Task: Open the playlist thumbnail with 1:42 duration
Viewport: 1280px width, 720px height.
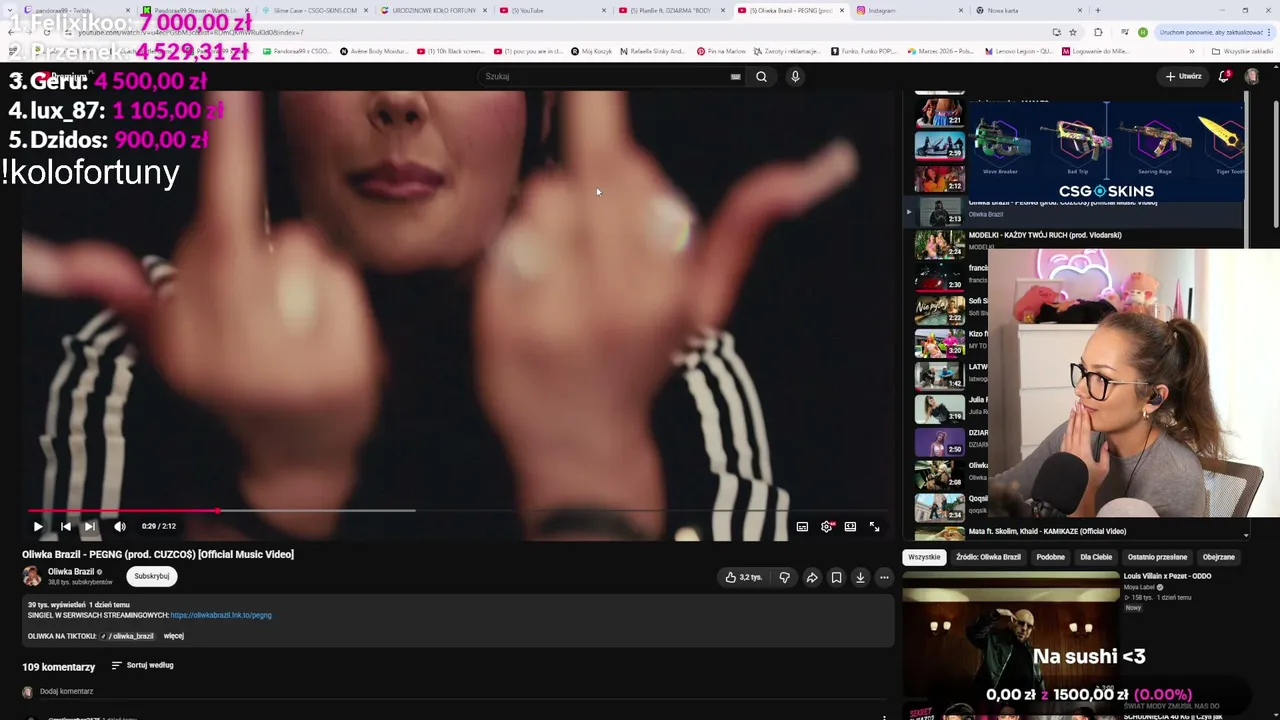Action: [940, 376]
